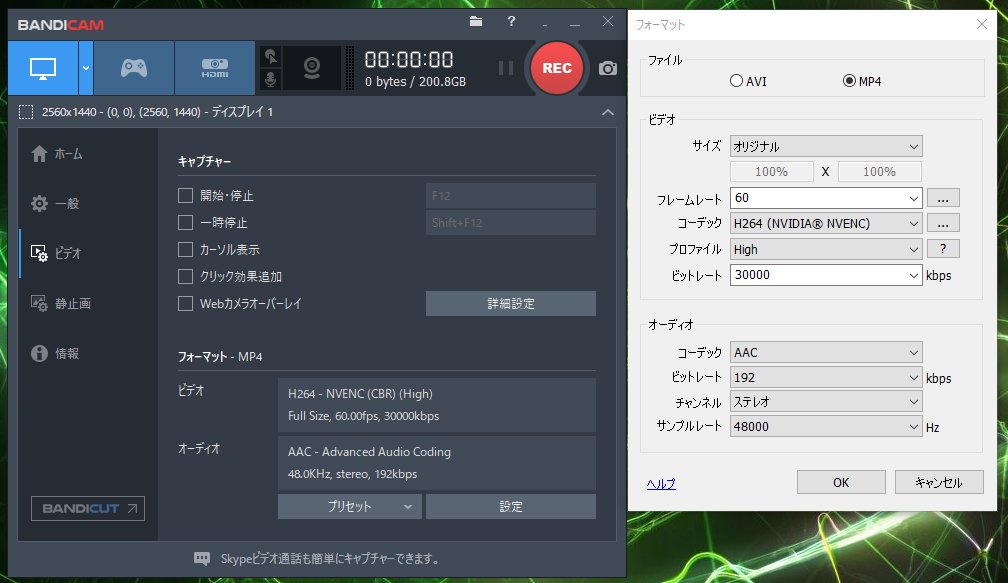Launch BANDICUT from the sidebar button
1008x583 pixels.
pyautogui.click(x=87, y=508)
